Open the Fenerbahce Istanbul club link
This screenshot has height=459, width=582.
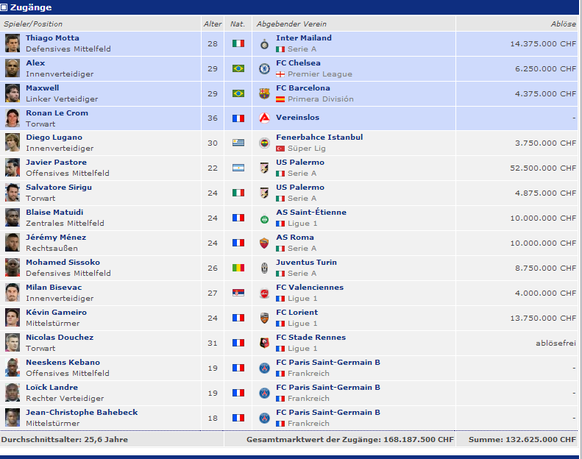pos(319,137)
